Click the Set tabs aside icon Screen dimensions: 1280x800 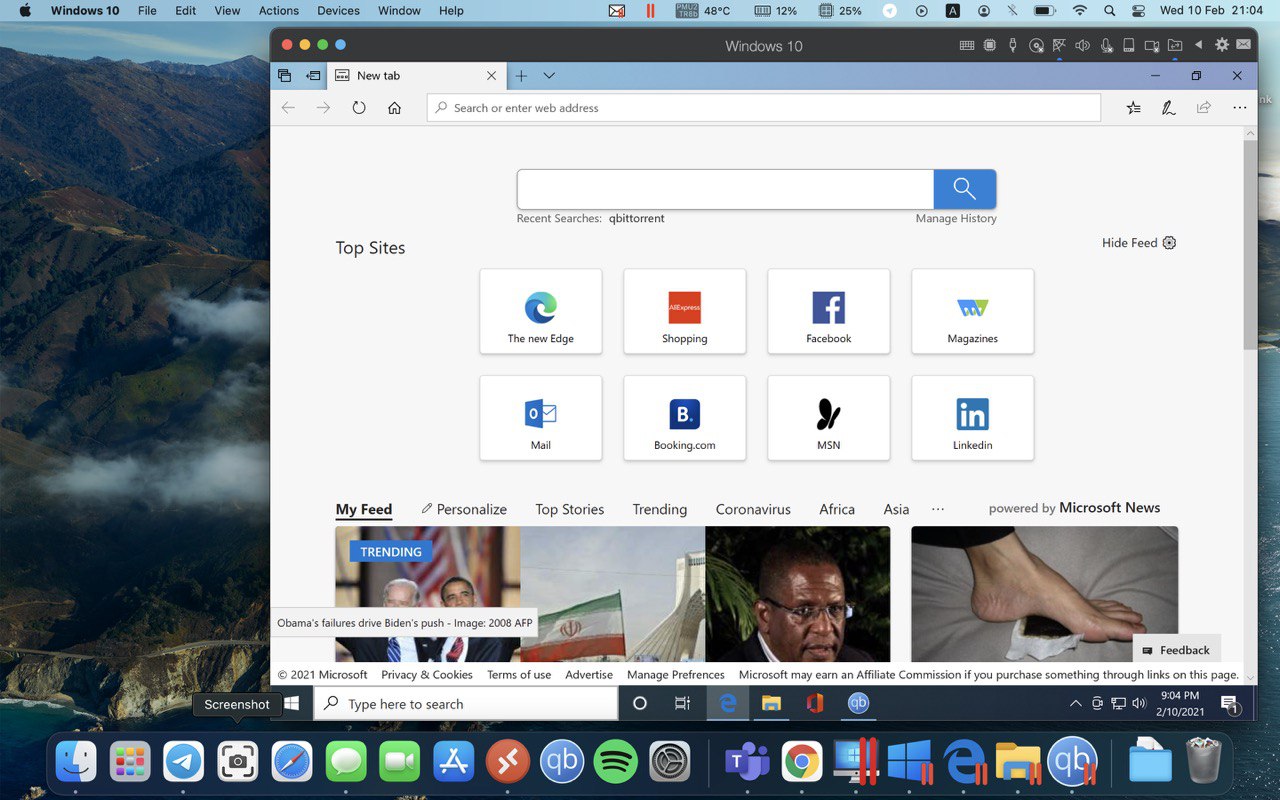coord(313,76)
